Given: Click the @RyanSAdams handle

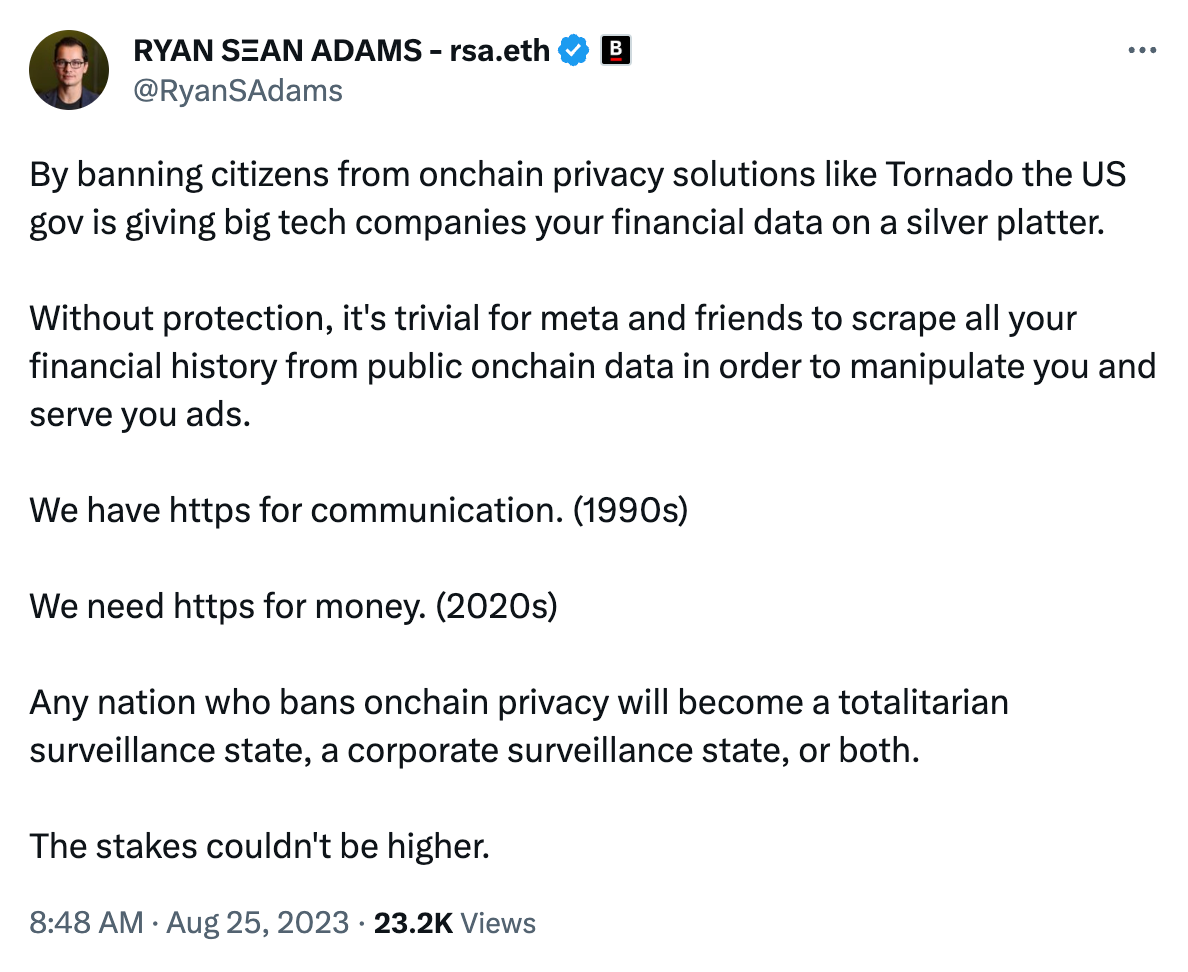Looking at the screenshot, I should [238, 91].
